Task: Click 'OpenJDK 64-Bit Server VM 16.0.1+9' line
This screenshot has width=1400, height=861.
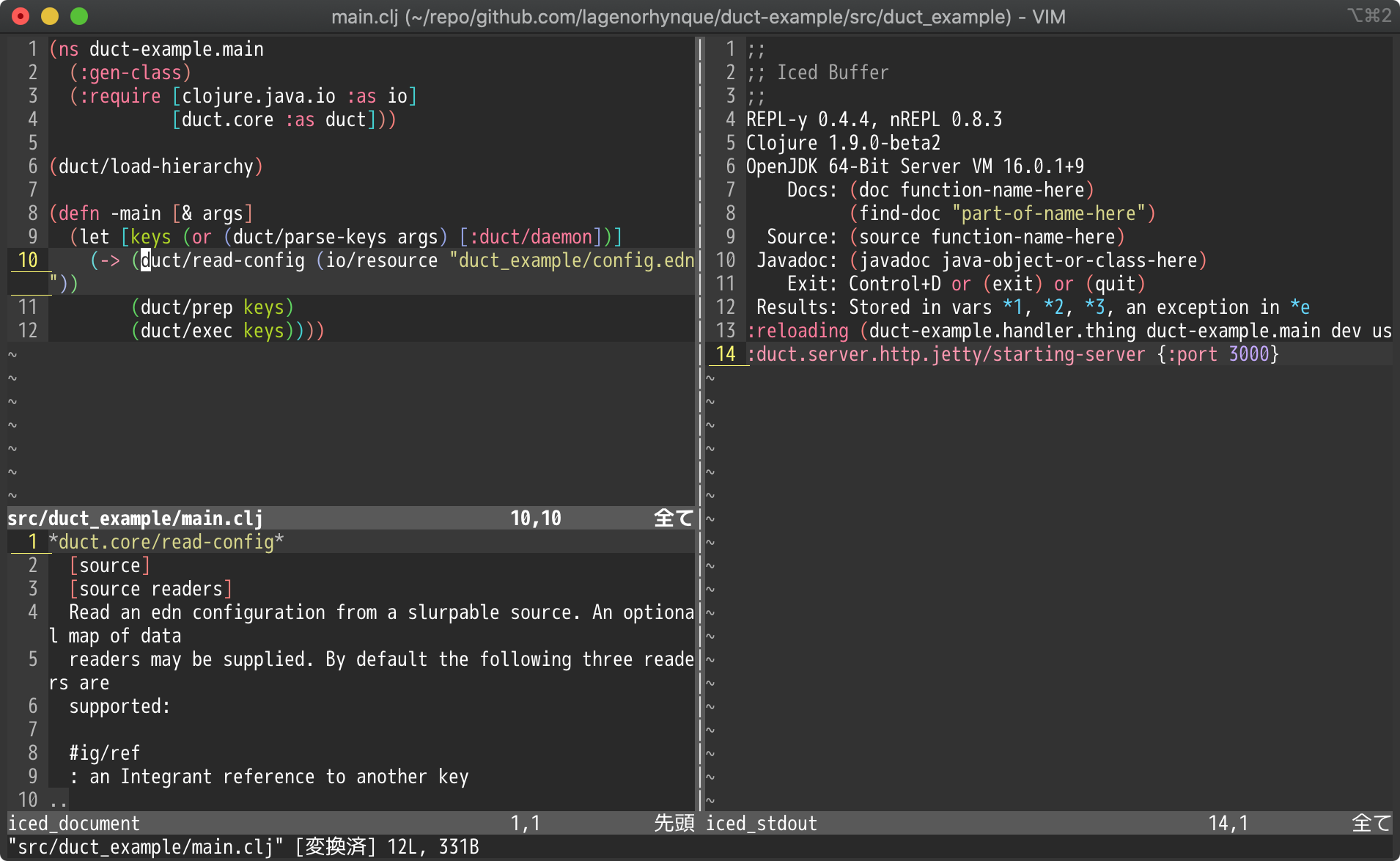Action: click(x=915, y=166)
